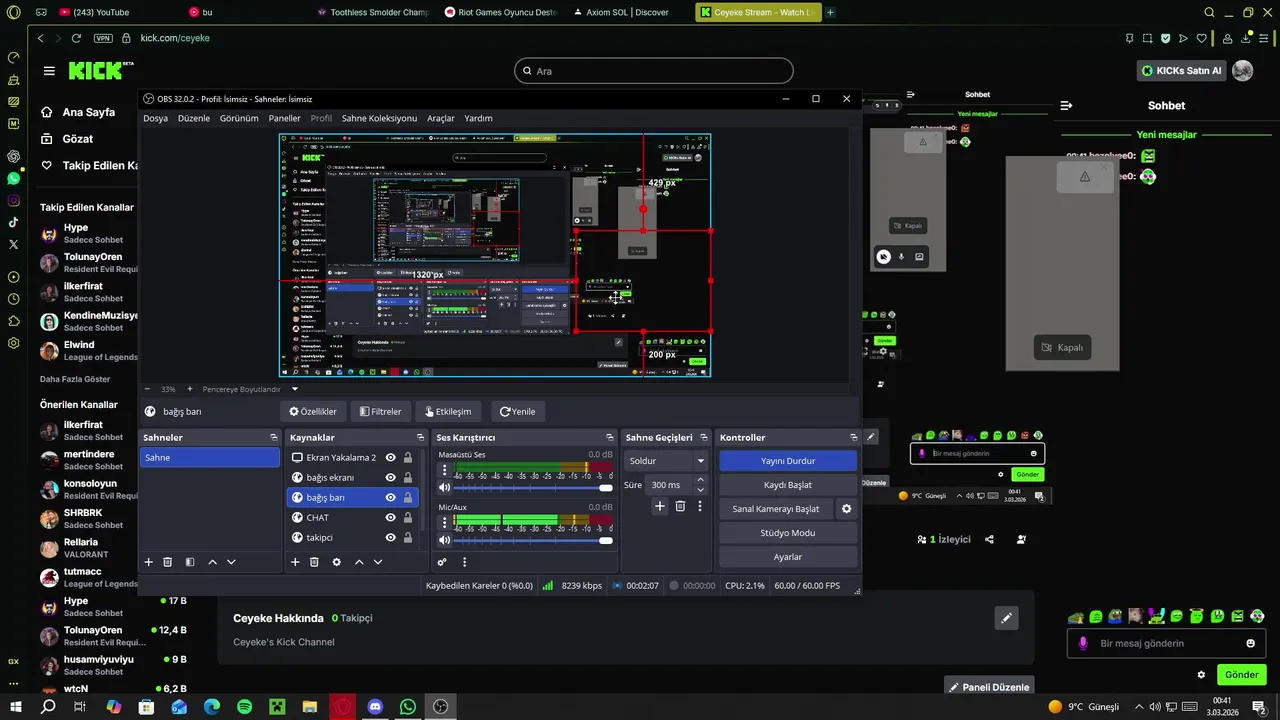Open Düzenle menu in OBS
Image resolution: width=1280 pixels, height=720 pixels.
pos(194,118)
